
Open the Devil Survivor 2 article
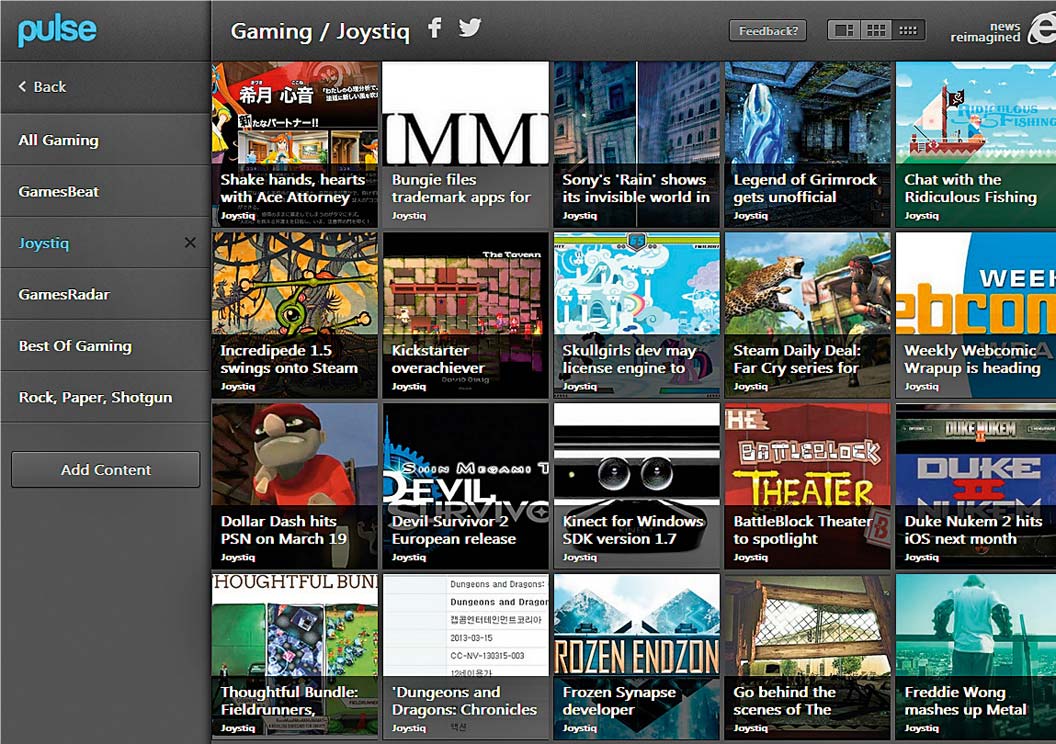pos(465,485)
